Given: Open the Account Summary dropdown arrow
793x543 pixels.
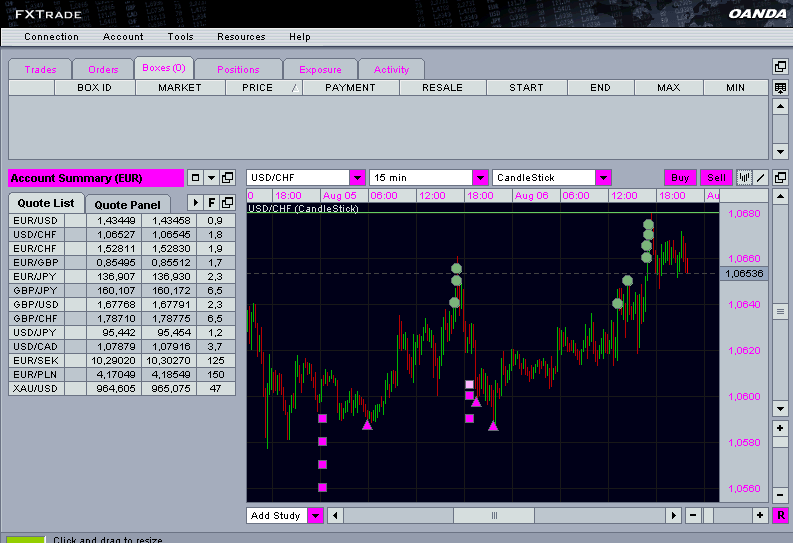Looking at the screenshot, I should tap(211, 177).
